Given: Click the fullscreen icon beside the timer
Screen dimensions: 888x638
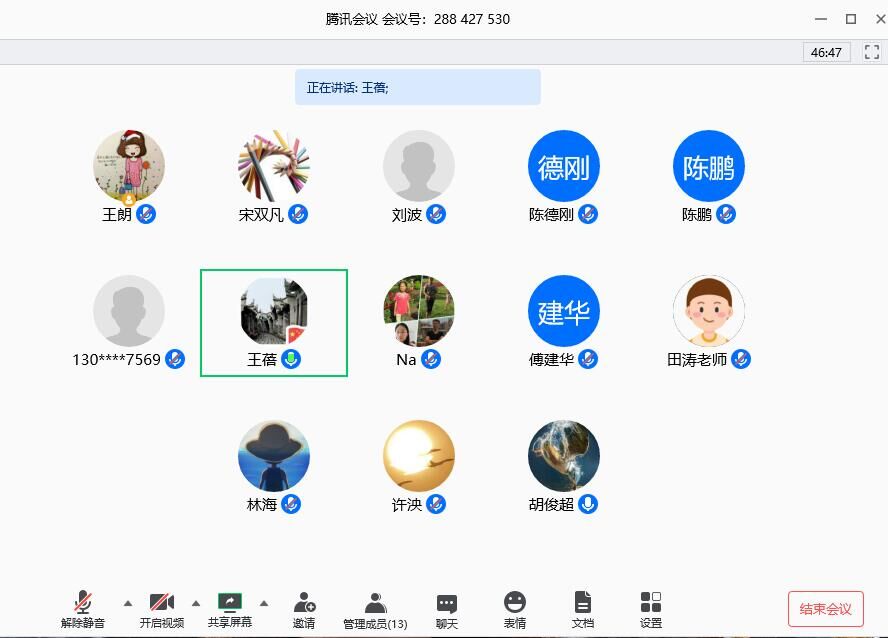Looking at the screenshot, I should (x=869, y=52).
